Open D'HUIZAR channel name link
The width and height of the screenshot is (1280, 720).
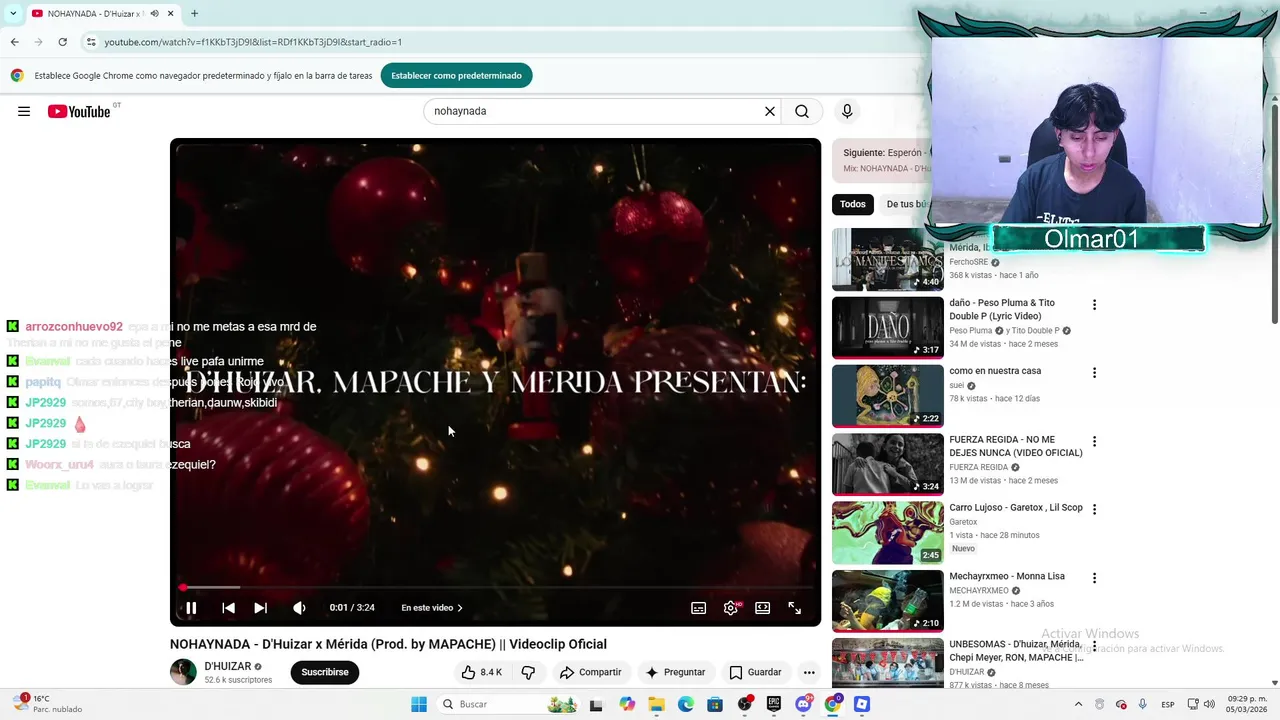228,666
